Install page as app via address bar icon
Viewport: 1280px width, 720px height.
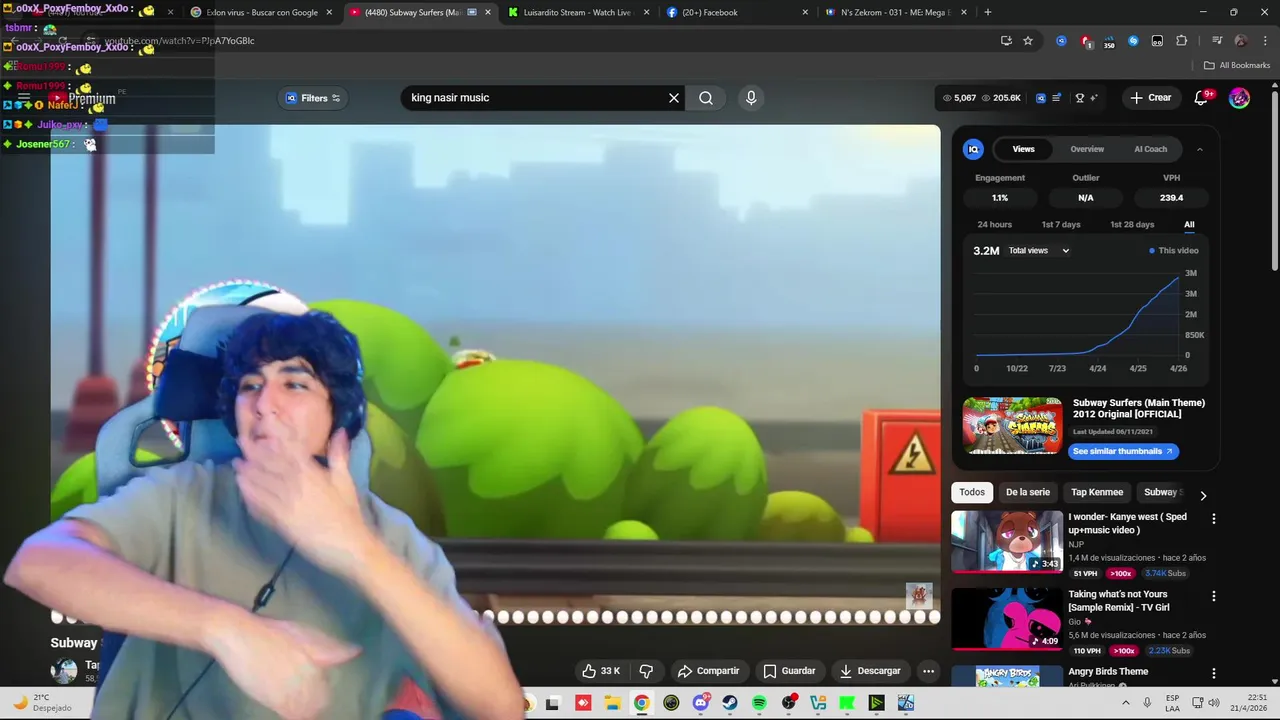[x=1006, y=41]
